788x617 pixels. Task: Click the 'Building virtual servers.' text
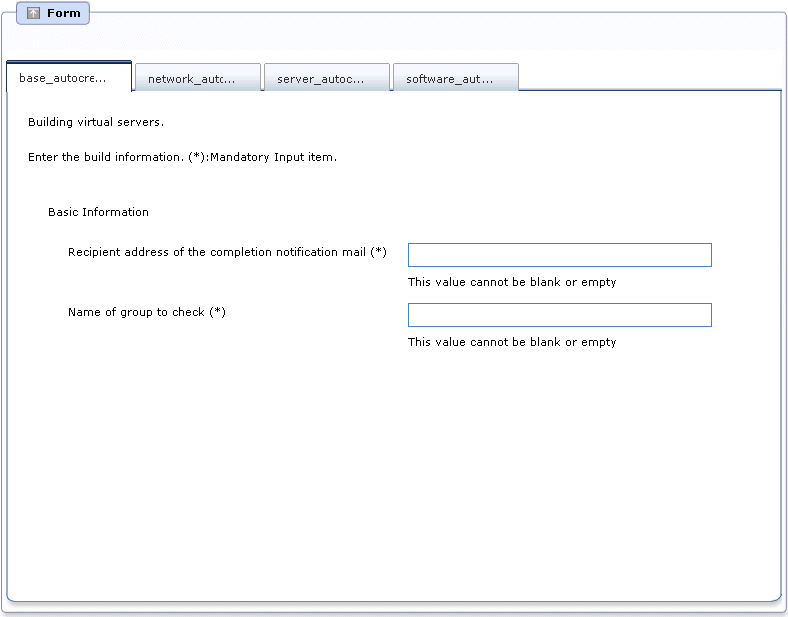point(96,122)
